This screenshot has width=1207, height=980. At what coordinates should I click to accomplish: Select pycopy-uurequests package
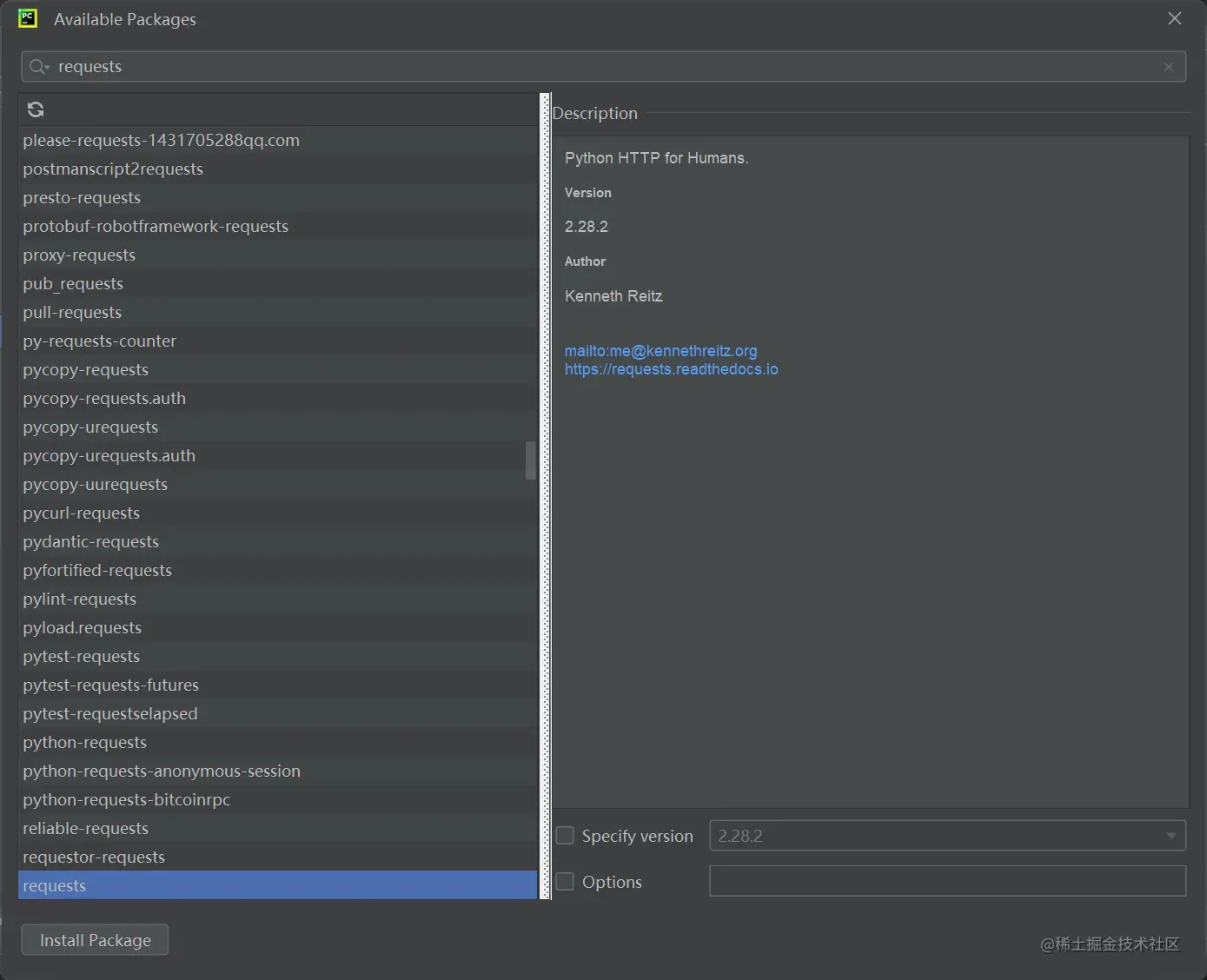pos(278,484)
